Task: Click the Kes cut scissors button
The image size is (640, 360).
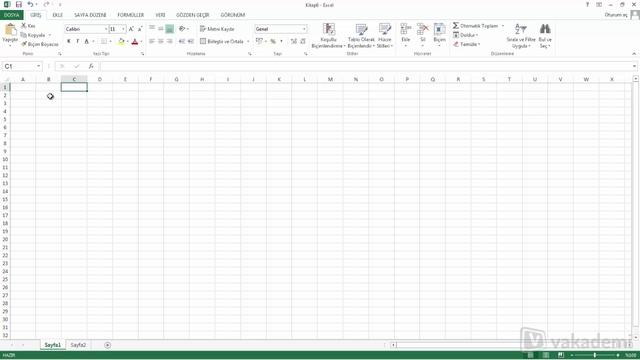Action: 29,26
